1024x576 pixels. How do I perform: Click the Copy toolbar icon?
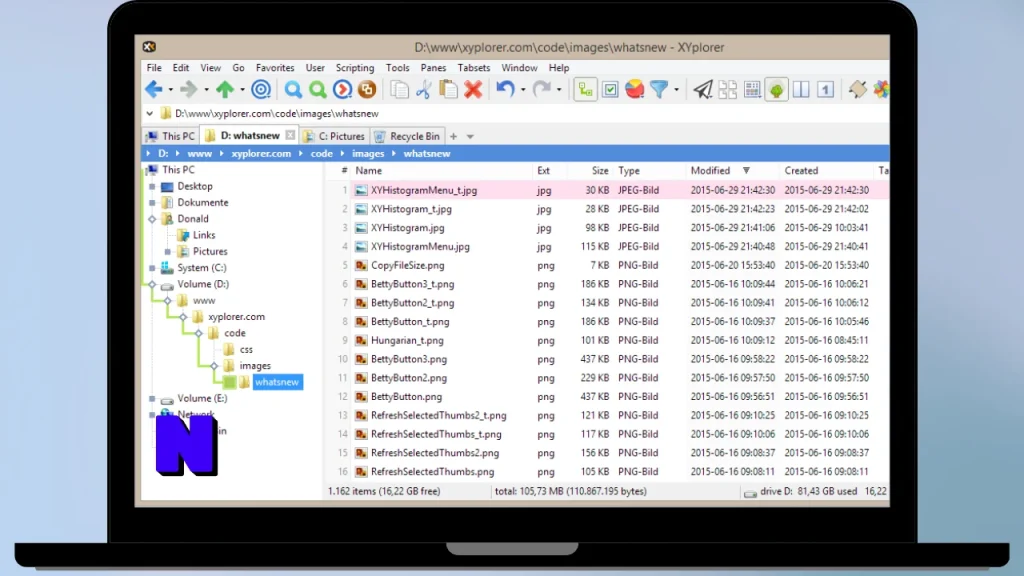(399, 89)
